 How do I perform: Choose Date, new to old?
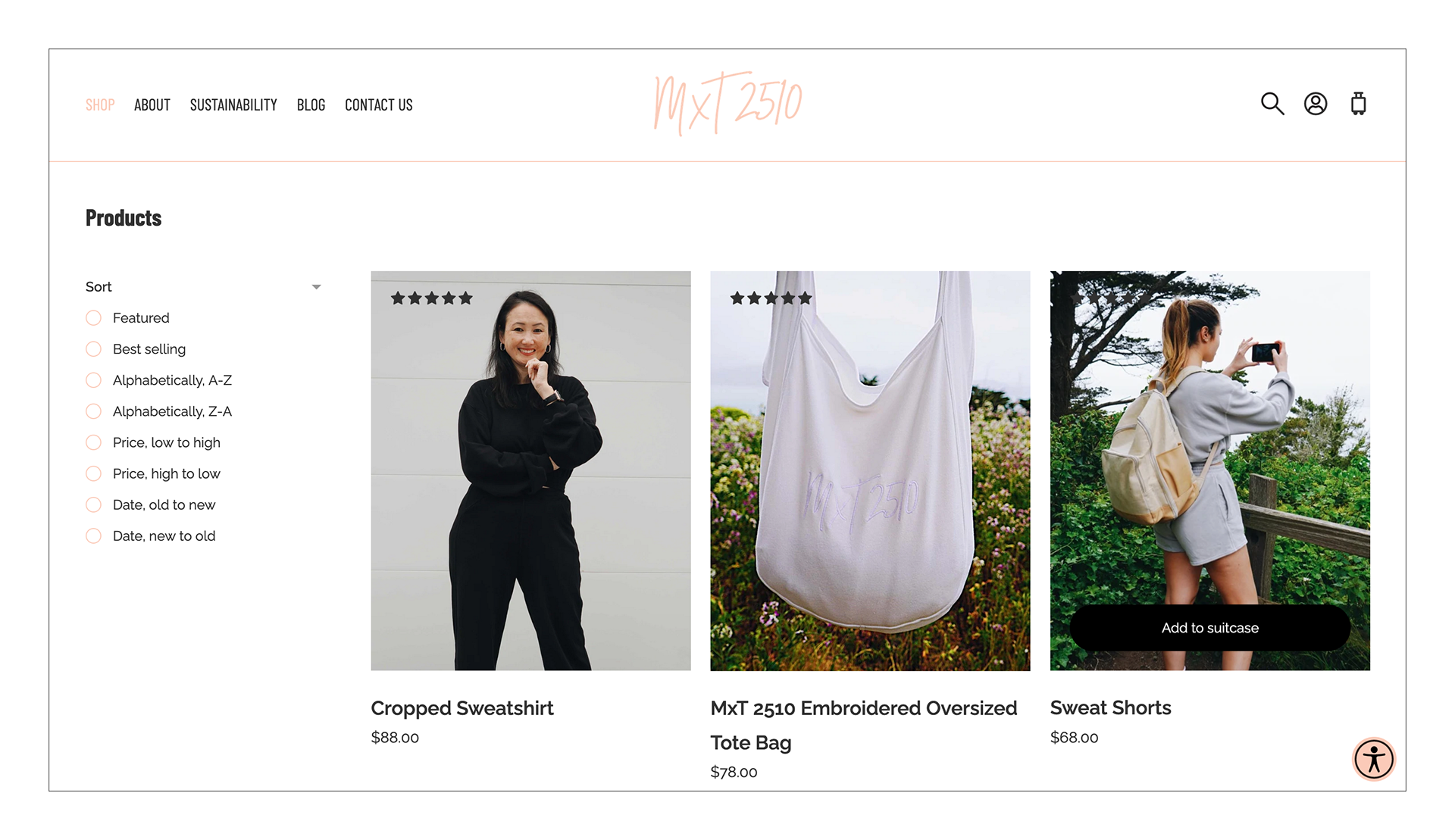click(x=151, y=536)
